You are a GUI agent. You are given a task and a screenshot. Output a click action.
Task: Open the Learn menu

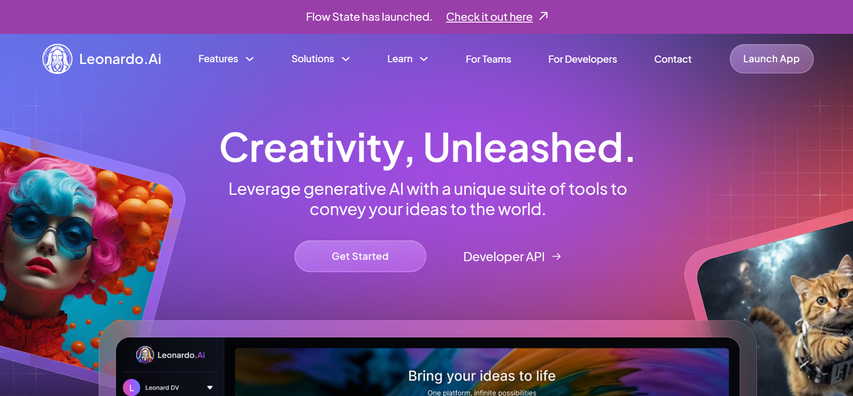point(407,59)
